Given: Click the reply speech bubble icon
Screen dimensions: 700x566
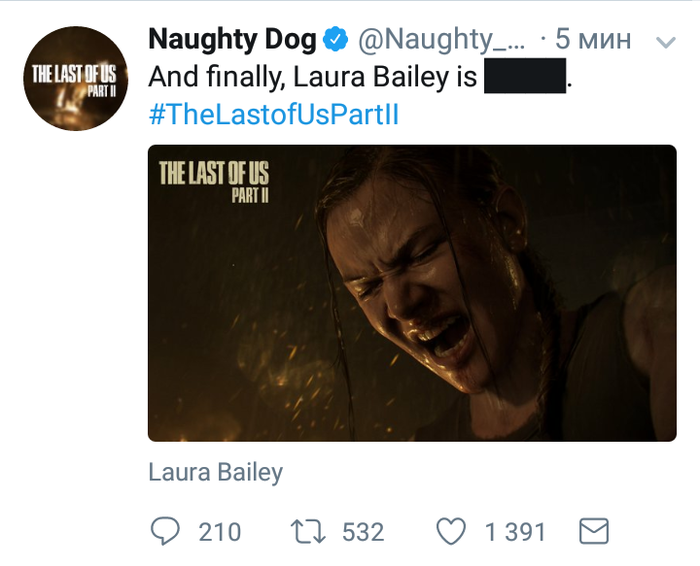Looking at the screenshot, I should tap(166, 531).
